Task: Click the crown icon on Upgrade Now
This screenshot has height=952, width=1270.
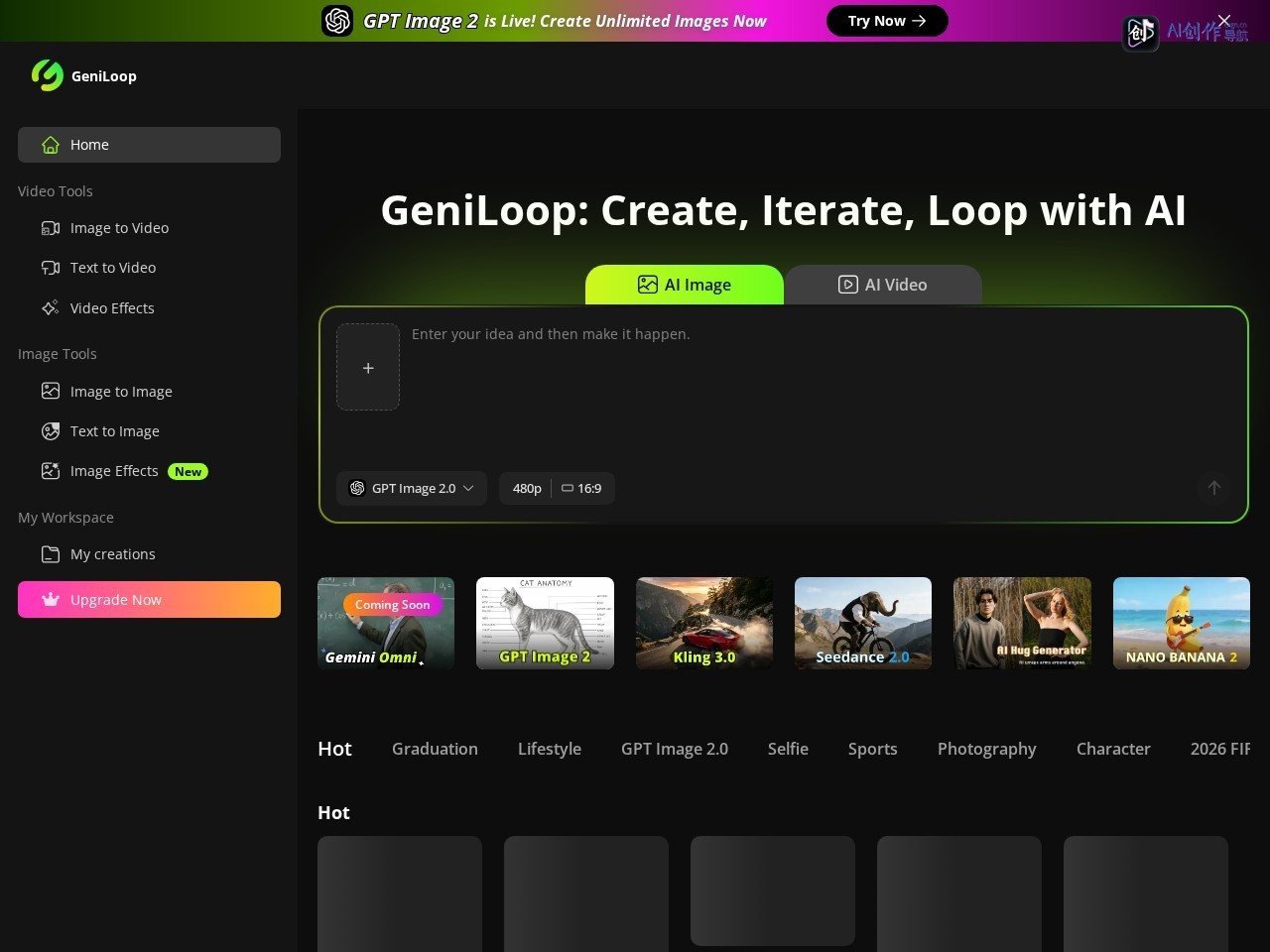Action: [x=51, y=600]
